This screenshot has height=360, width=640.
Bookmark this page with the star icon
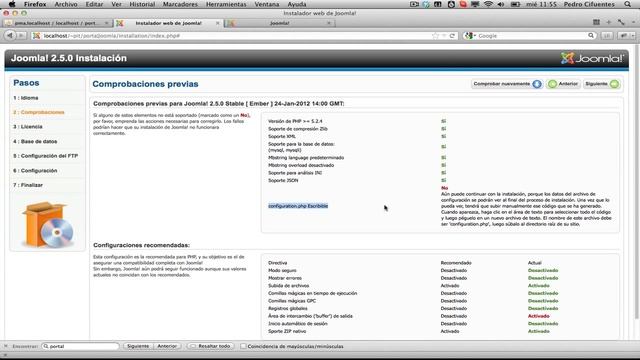pos(435,36)
